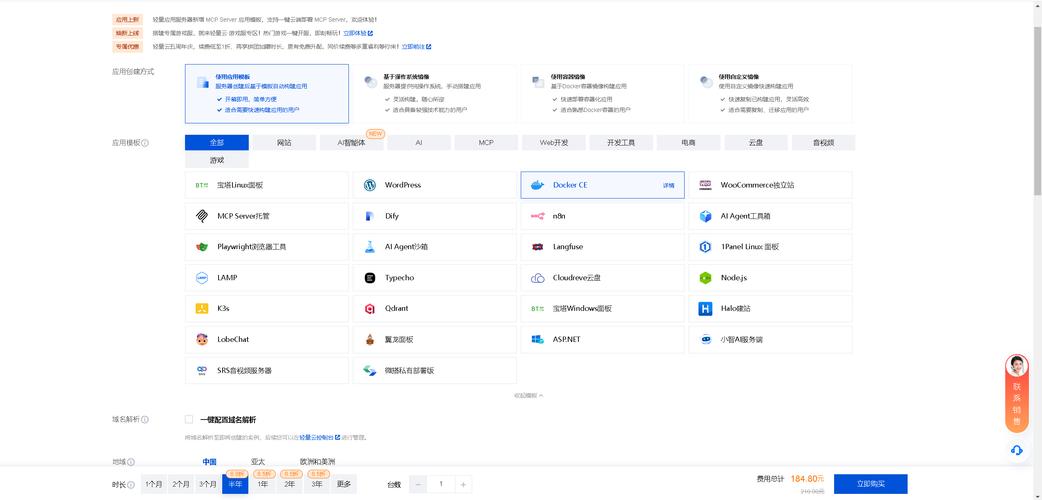
Task: Click the server quantity input field
Action: [x=441, y=484]
